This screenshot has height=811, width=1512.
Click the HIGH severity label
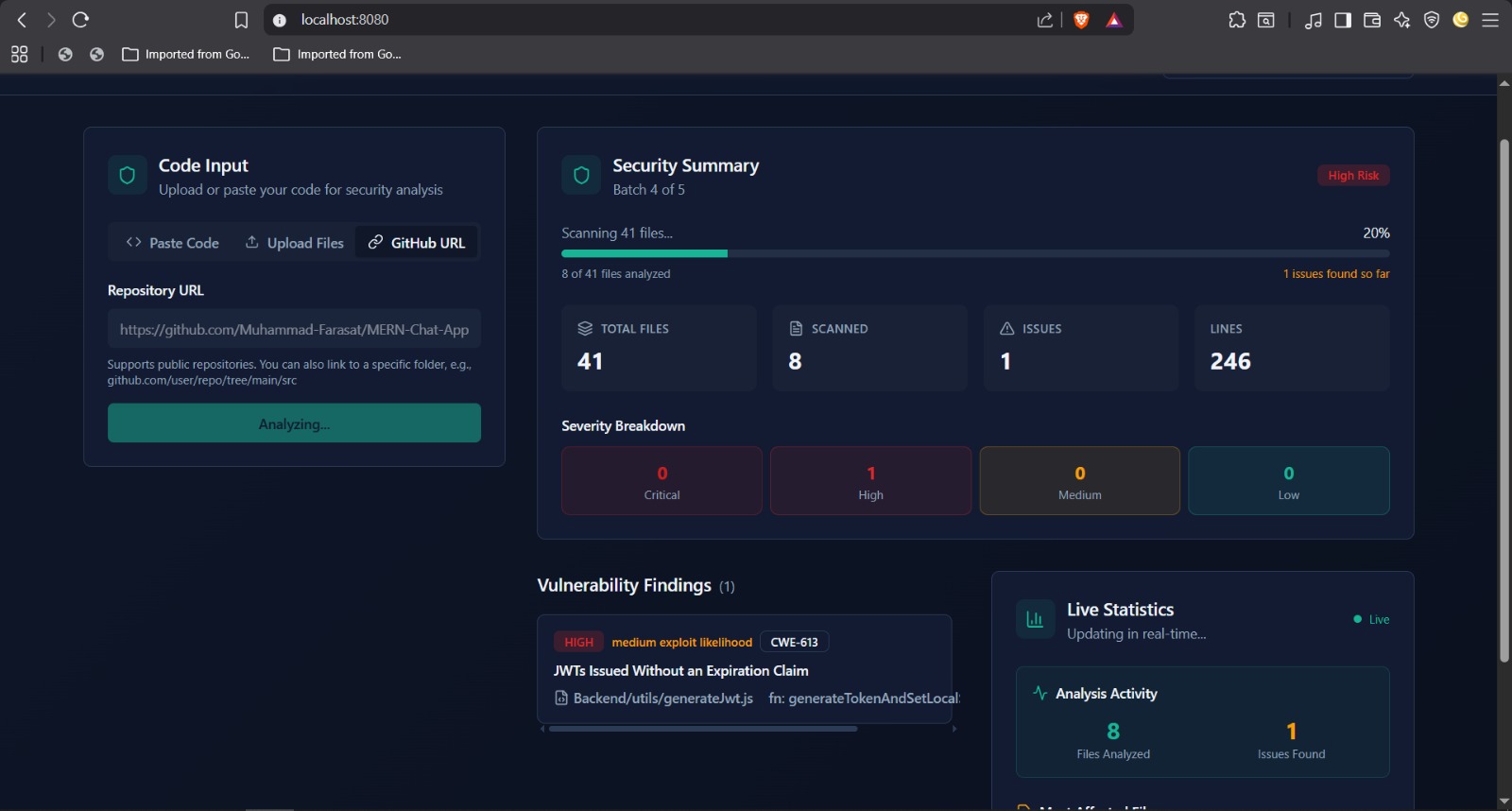pyautogui.click(x=578, y=642)
